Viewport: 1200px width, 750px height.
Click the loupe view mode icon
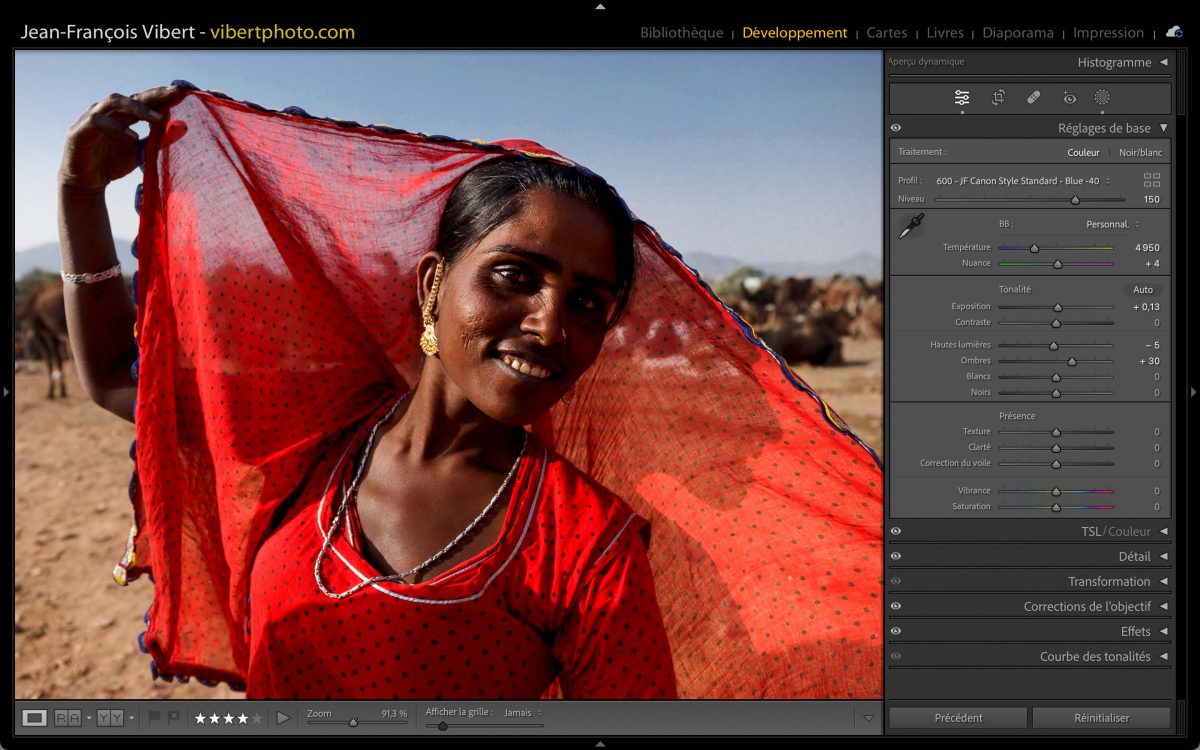tap(35, 717)
